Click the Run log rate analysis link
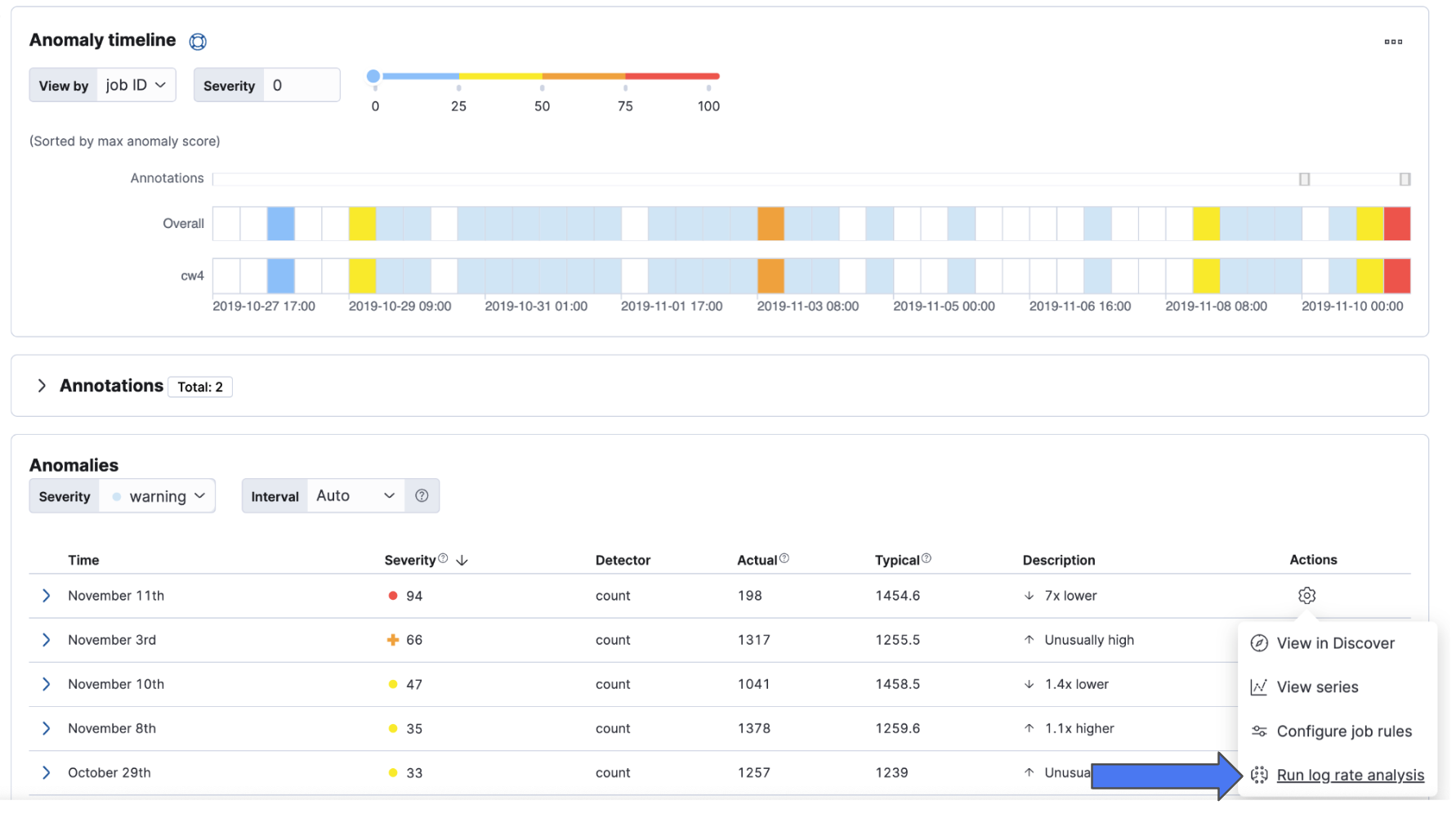Screen dimensions: 1456x814 (1351, 775)
